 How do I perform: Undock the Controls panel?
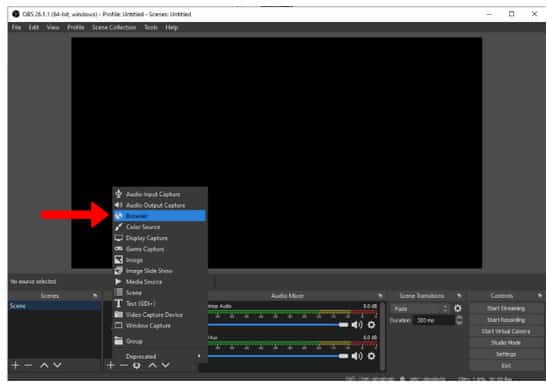[x=540, y=296]
